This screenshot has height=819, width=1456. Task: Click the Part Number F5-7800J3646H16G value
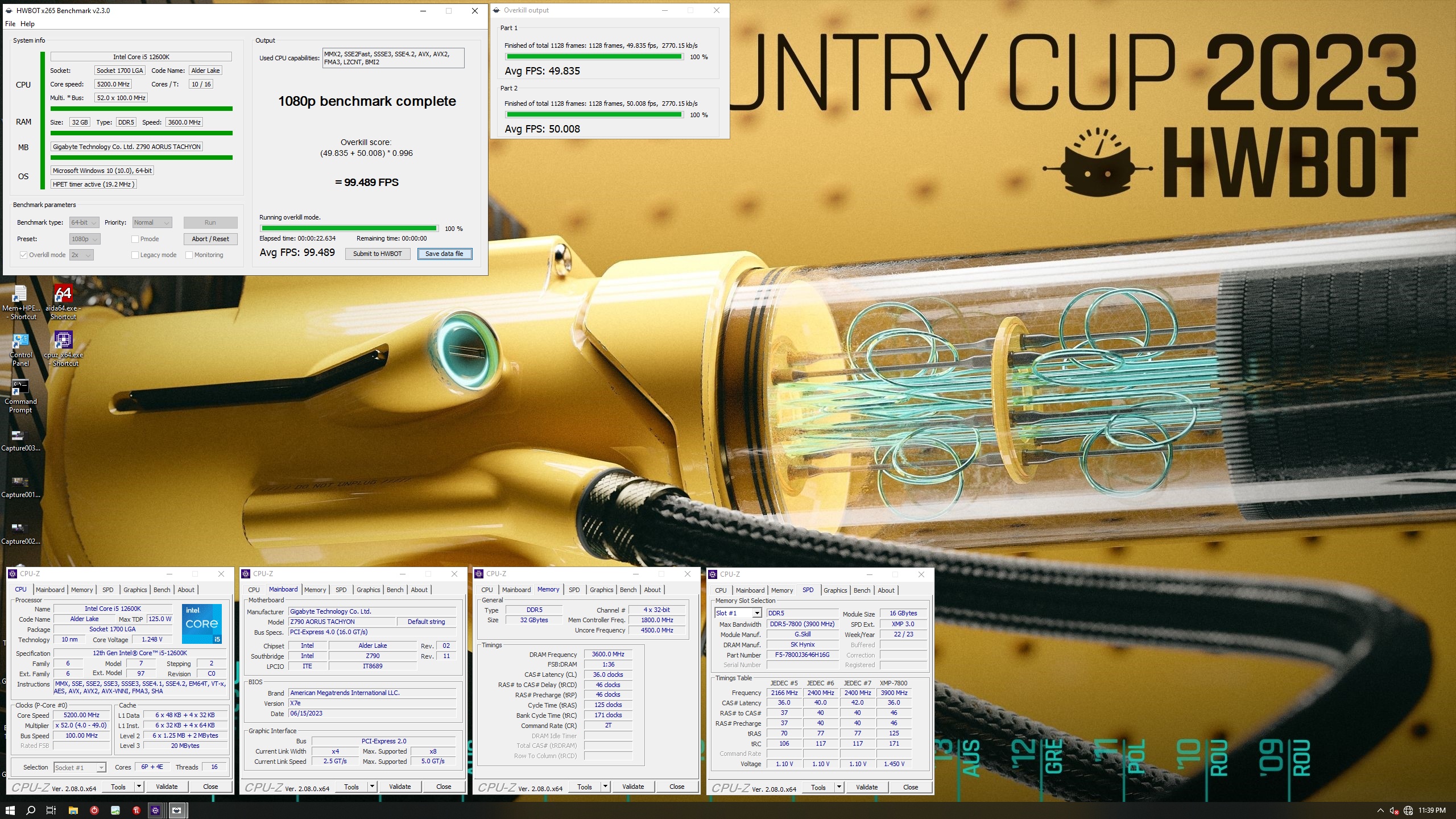pyautogui.click(x=802, y=655)
